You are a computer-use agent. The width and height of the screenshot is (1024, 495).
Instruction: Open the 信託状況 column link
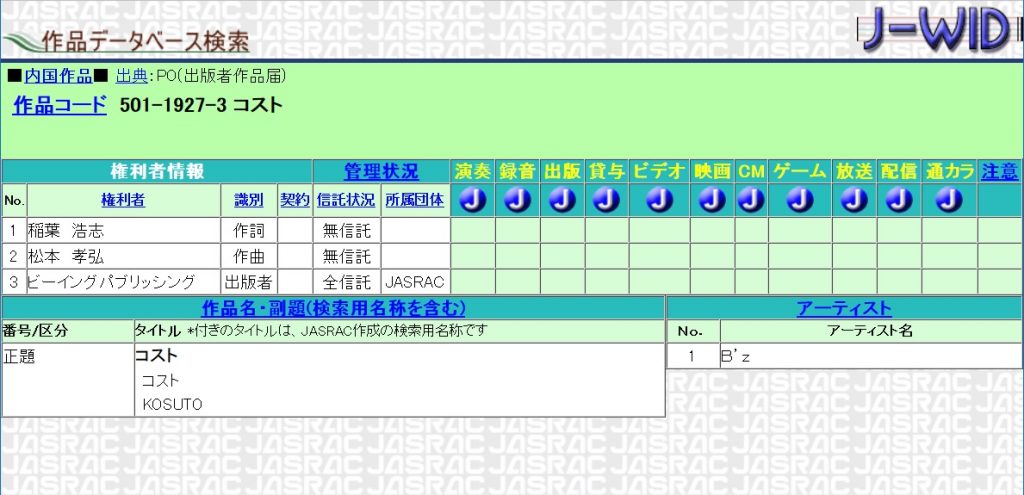click(346, 200)
